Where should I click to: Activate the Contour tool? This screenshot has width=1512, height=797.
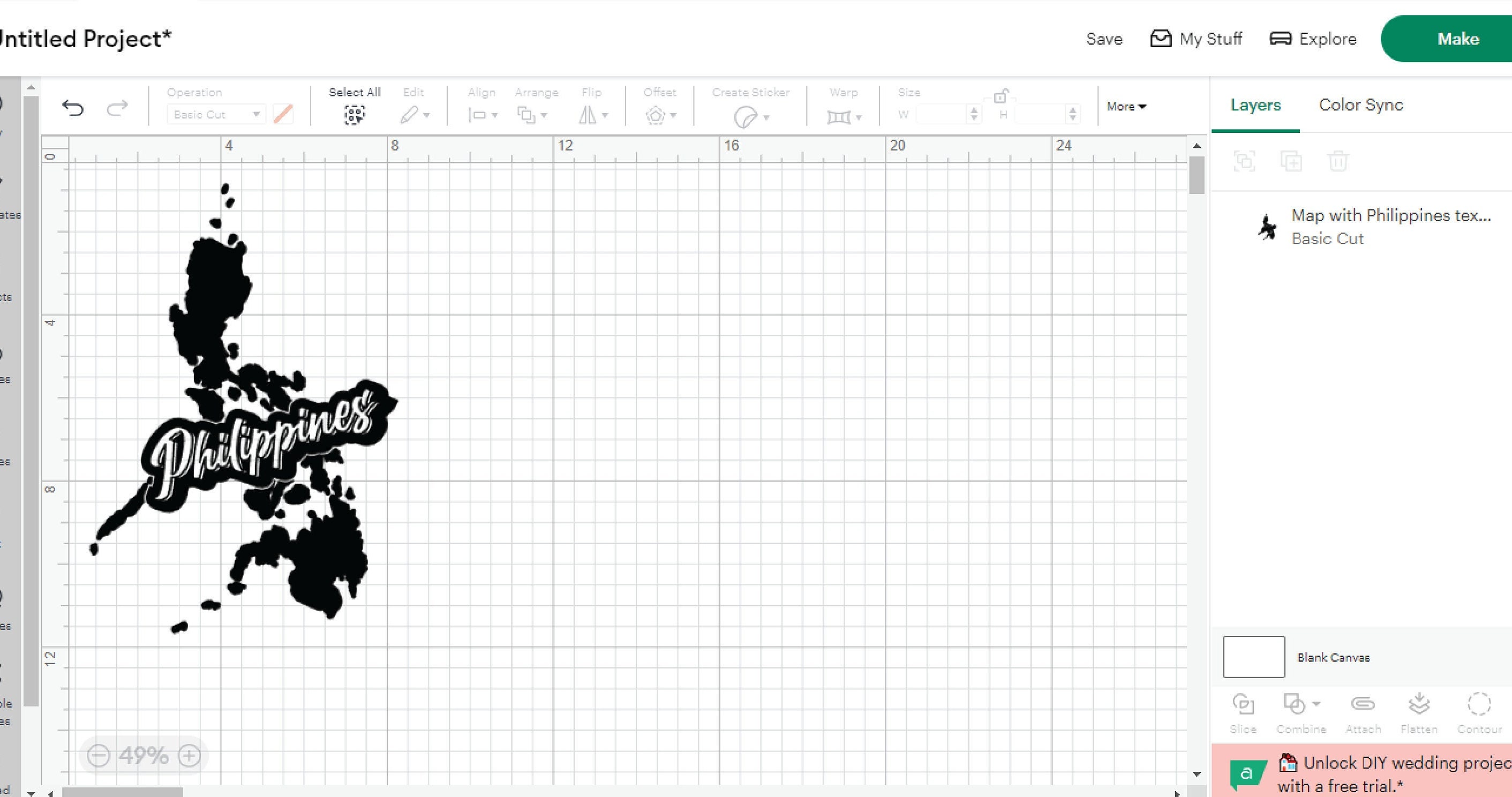point(1479,704)
